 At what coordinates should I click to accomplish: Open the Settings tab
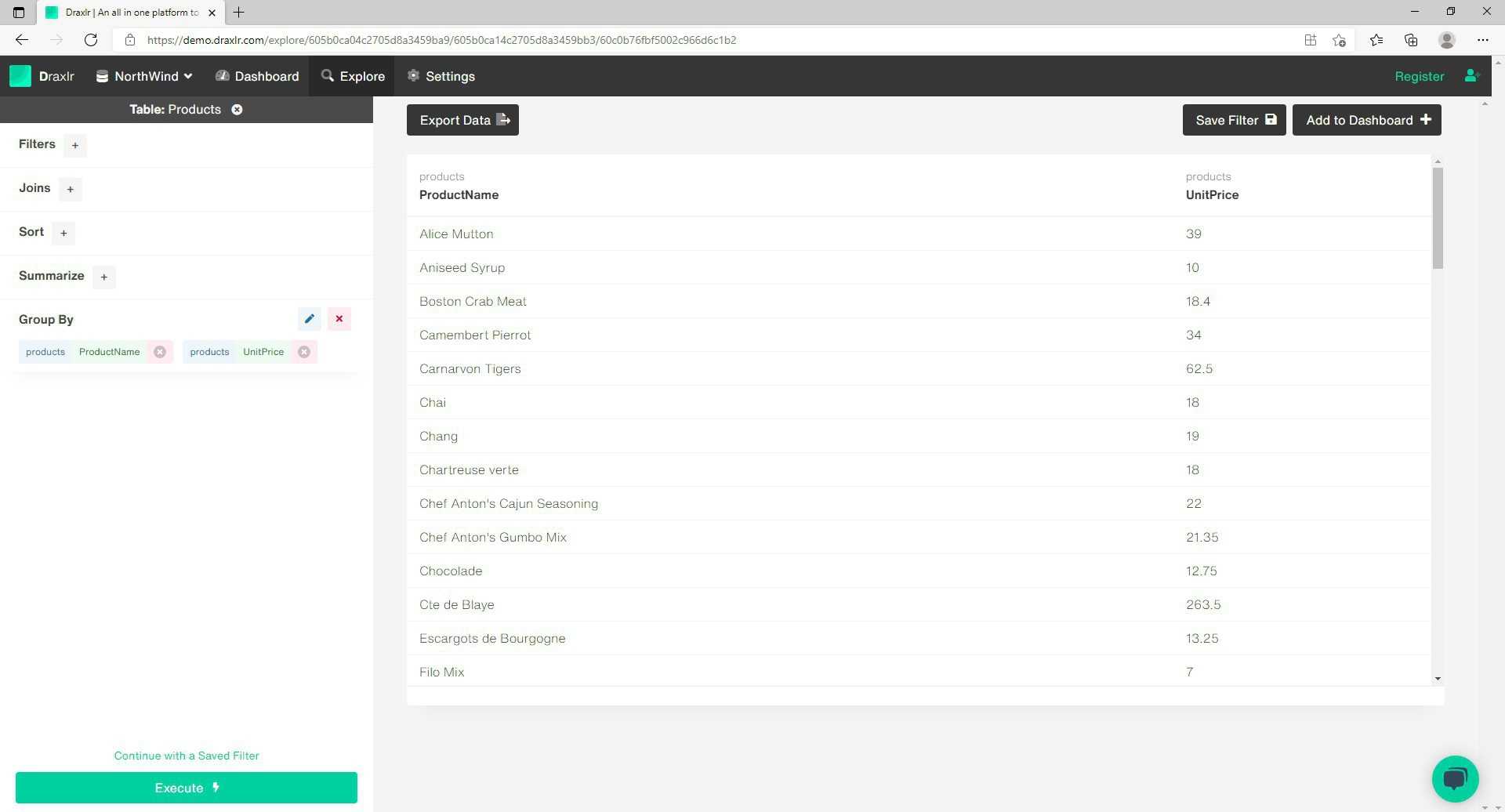pyautogui.click(x=441, y=76)
